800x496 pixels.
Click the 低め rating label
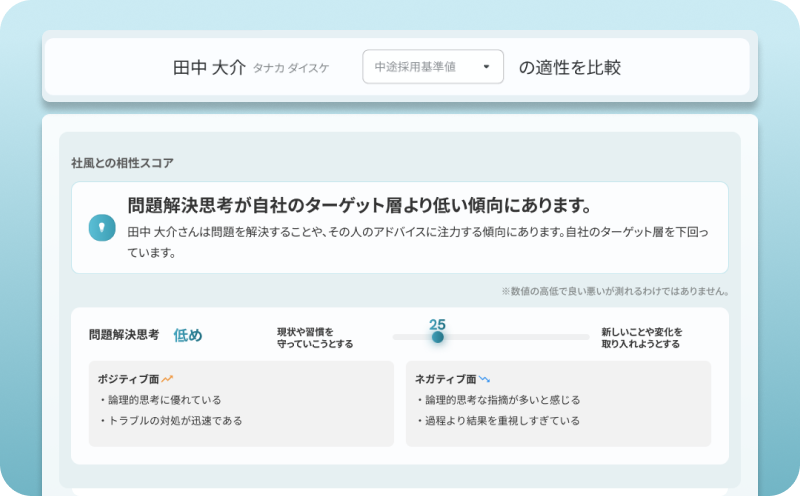(x=188, y=335)
